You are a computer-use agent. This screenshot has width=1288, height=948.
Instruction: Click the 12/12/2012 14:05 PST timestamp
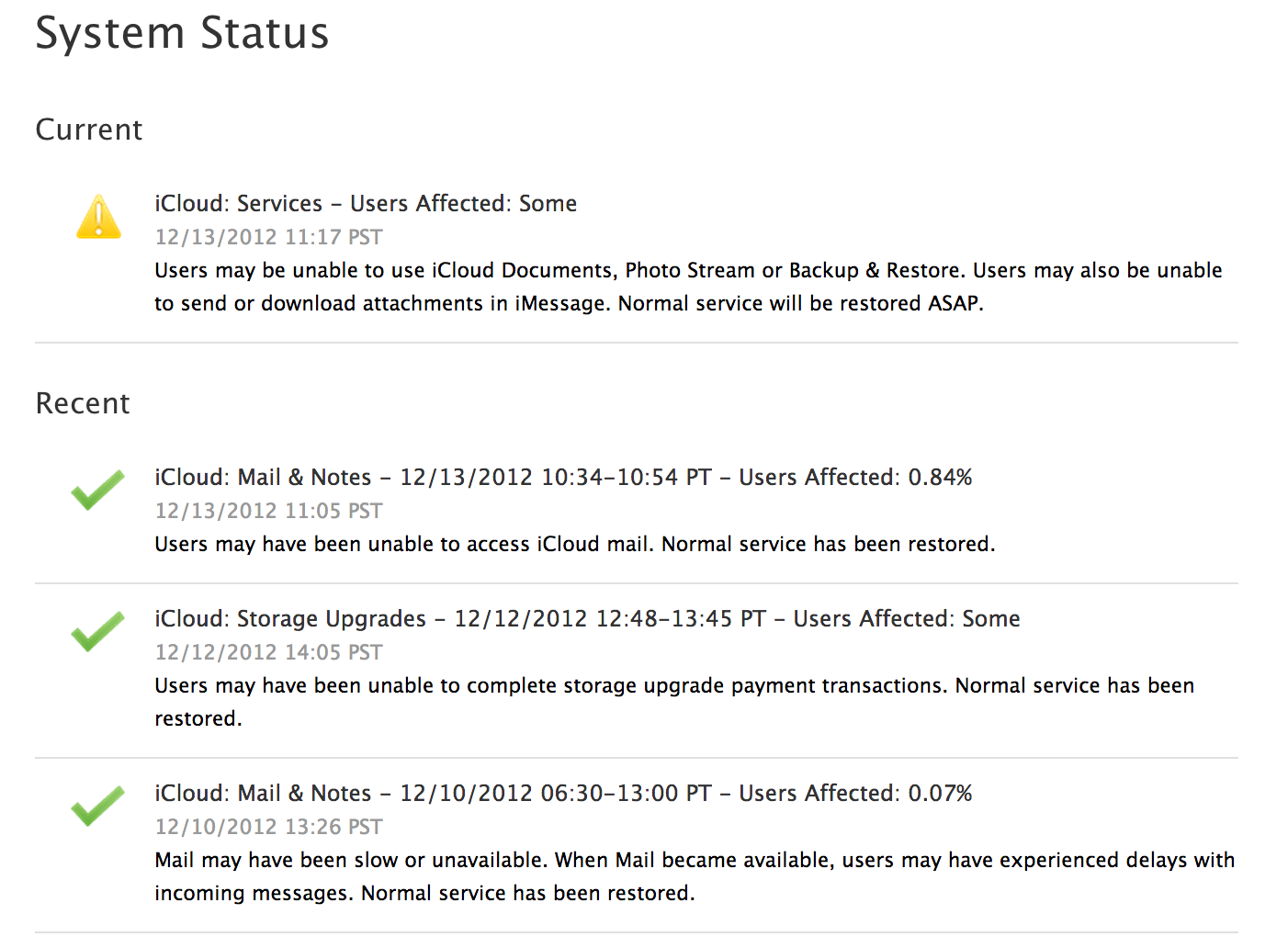(268, 652)
